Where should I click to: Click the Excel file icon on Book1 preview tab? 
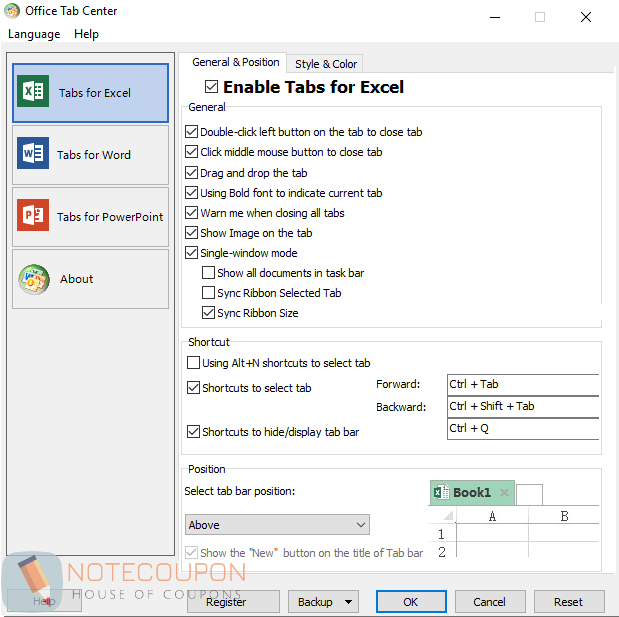pyautogui.click(x=441, y=492)
